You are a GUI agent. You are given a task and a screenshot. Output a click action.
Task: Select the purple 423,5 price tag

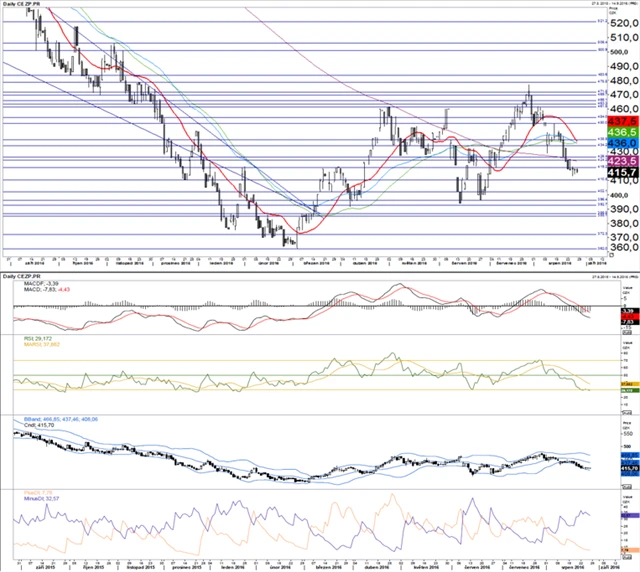[x=623, y=159]
